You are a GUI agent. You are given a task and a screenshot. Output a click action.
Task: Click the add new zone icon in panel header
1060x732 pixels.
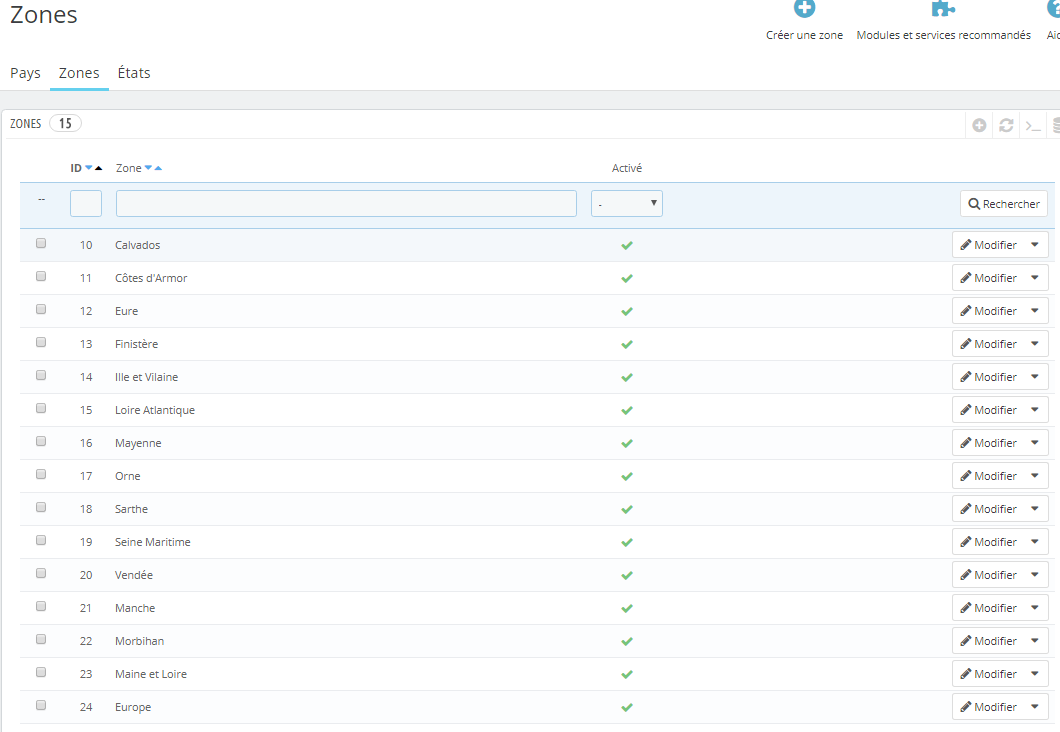click(x=979, y=125)
